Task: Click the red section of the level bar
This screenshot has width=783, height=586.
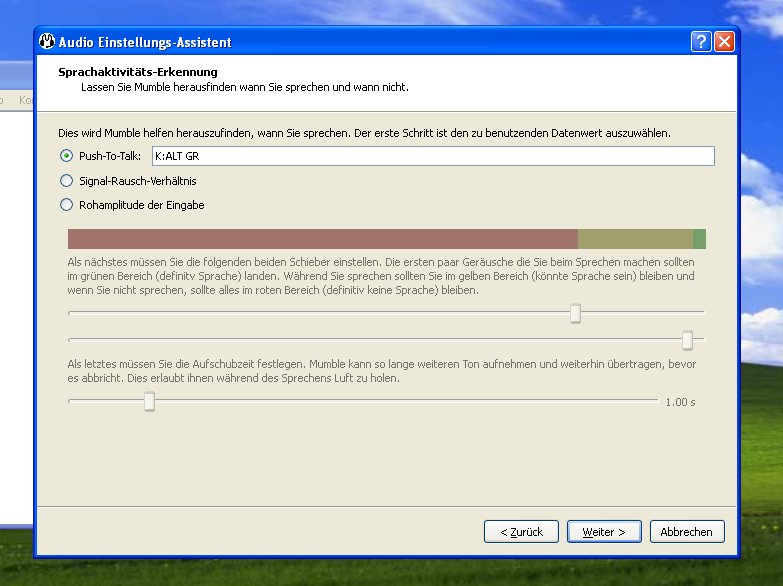Action: [x=322, y=239]
